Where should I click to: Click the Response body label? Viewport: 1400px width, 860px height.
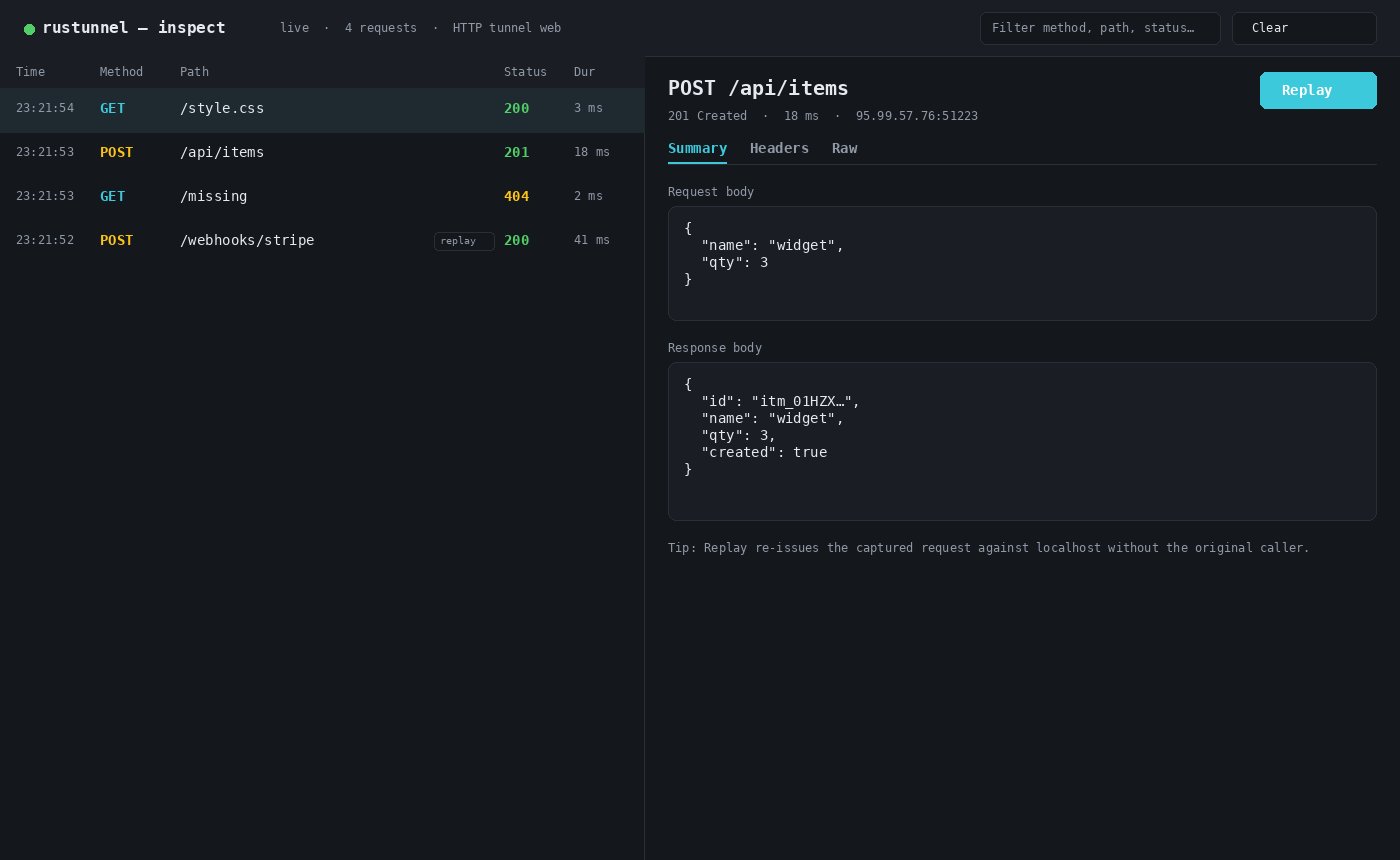(x=715, y=348)
